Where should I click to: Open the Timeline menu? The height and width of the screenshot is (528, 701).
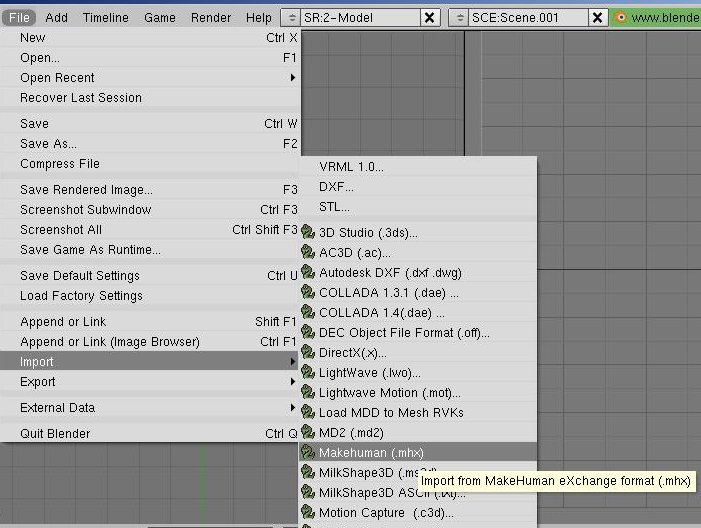[106, 17]
